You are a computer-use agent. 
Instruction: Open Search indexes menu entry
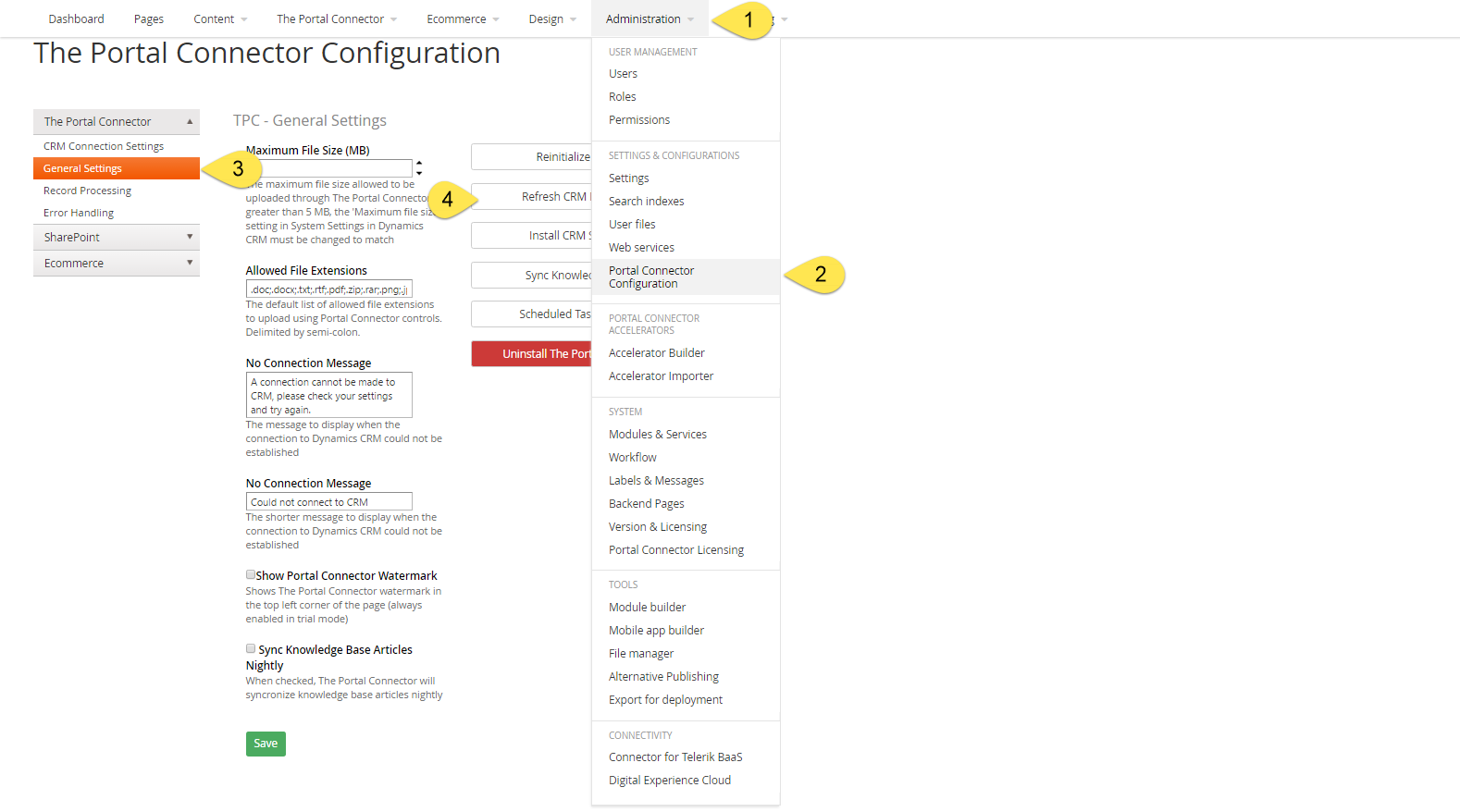[x=647, y=202]
